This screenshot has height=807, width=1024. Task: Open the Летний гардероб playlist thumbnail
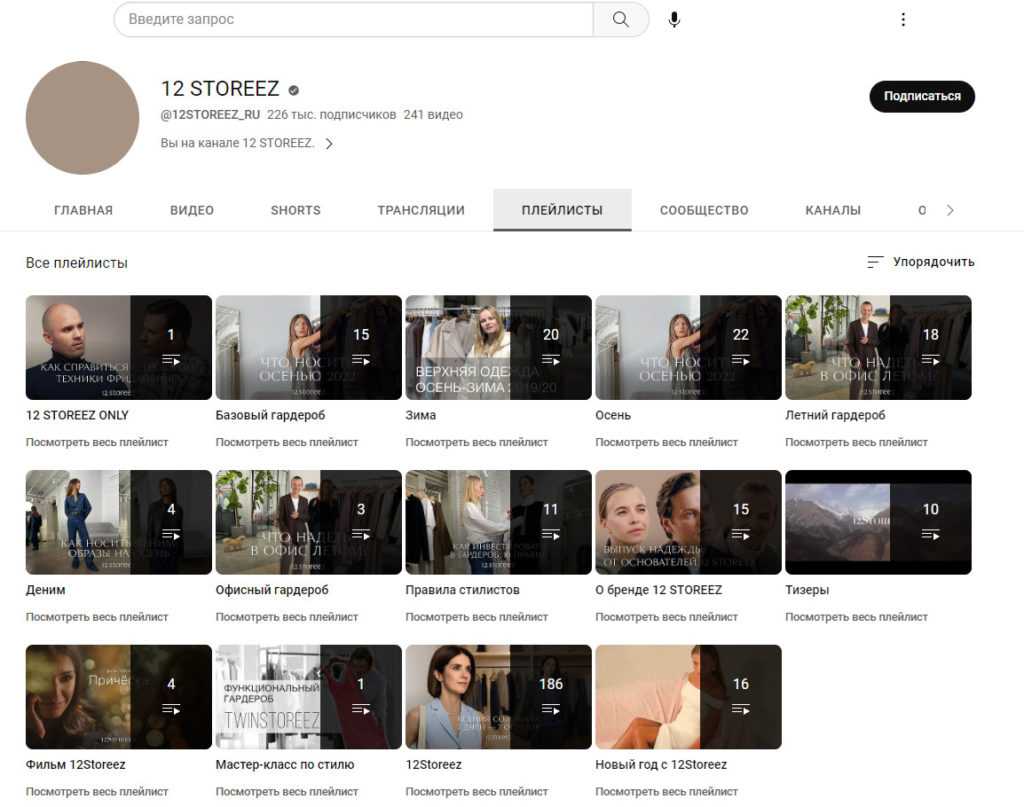(x=878, y=347)
